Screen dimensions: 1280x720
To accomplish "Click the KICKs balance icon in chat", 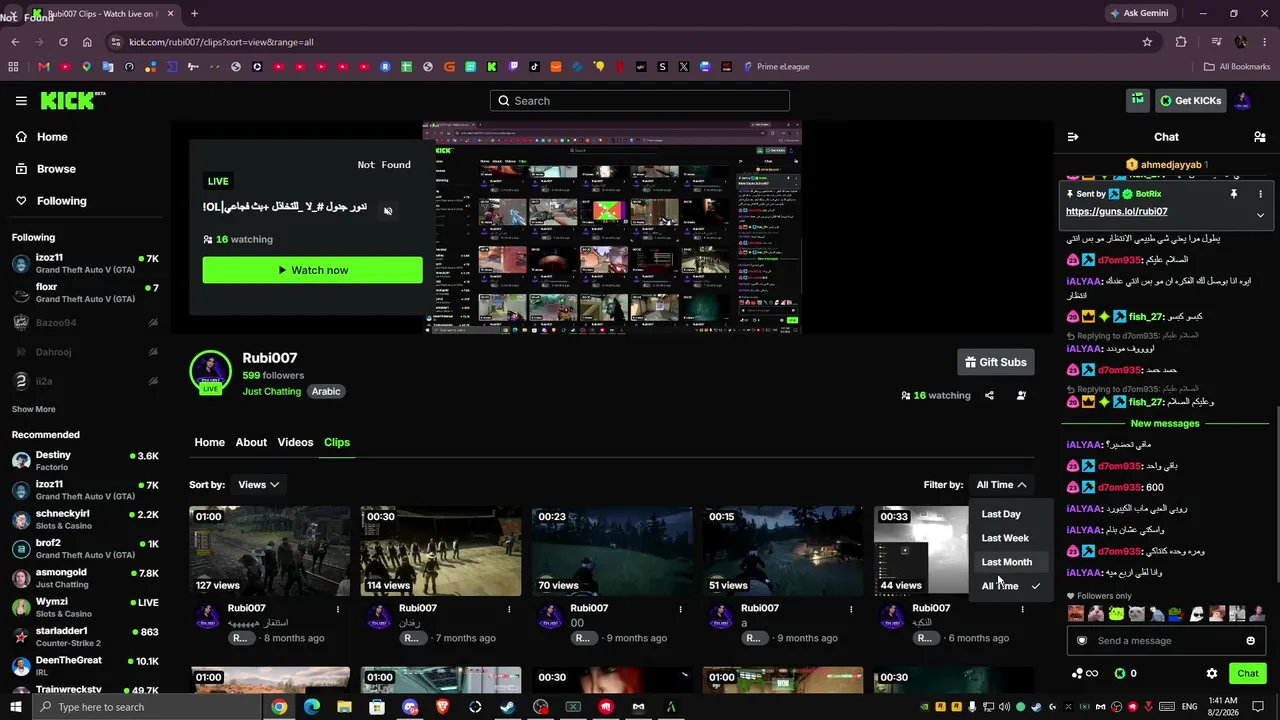I will tap(1120, 674).
